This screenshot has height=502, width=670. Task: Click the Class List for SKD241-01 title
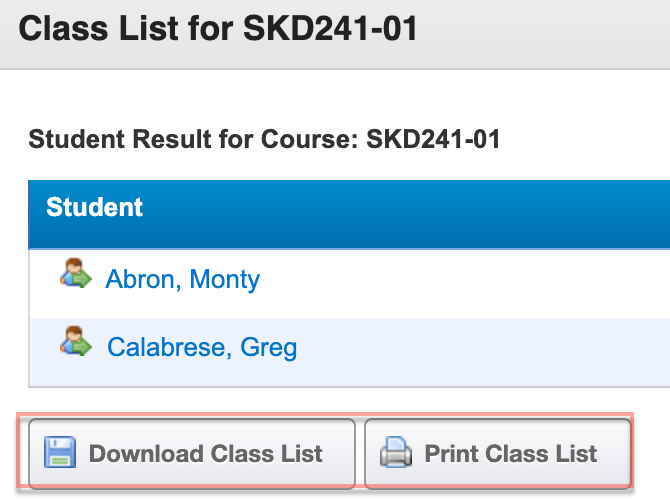point(217,29)
